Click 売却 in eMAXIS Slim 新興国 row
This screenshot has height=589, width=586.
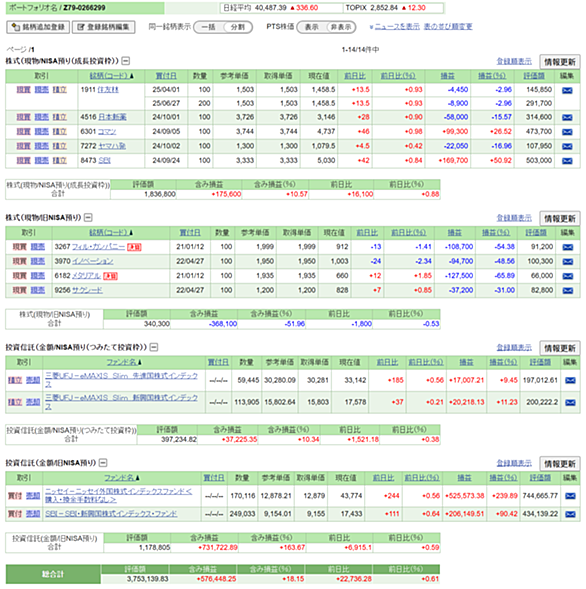tap(33, 402)
